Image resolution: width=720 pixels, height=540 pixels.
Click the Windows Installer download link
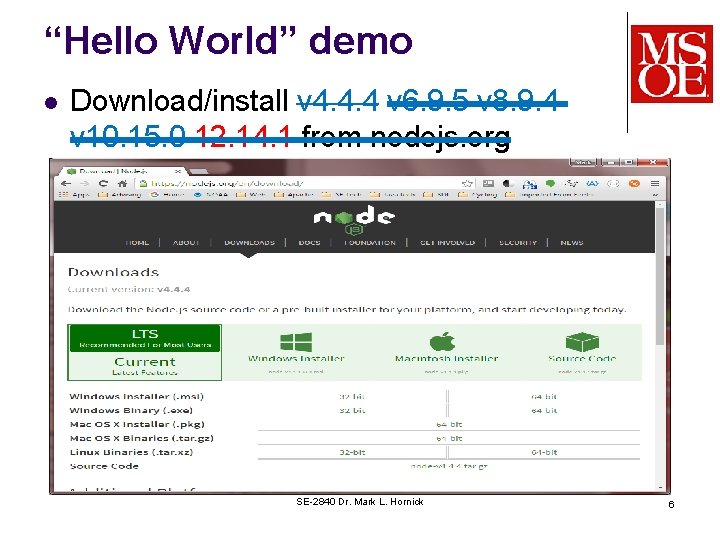point(296,358)
